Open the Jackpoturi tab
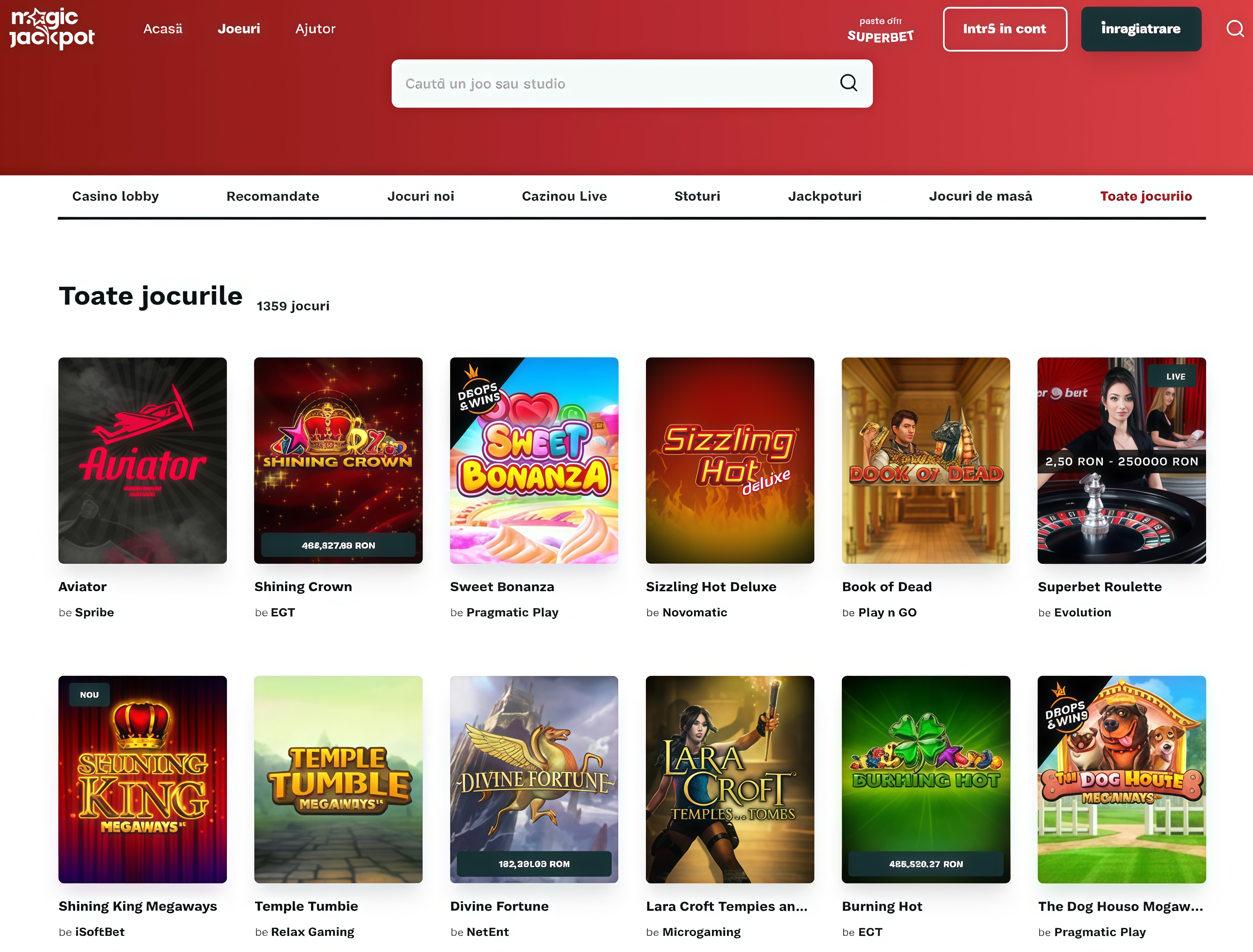 [x=825, y=196]
